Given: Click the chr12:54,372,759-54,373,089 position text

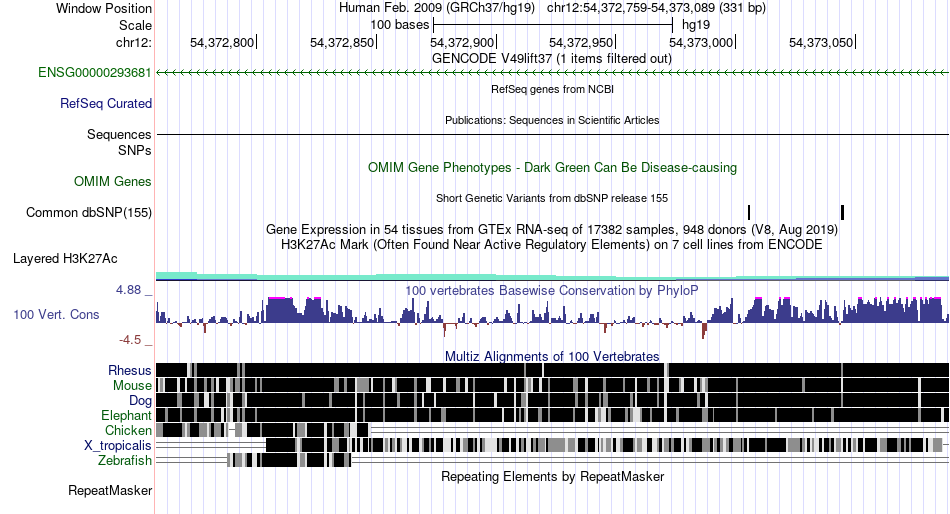Looking at the screenshot, I should click(x=656, y=8).
